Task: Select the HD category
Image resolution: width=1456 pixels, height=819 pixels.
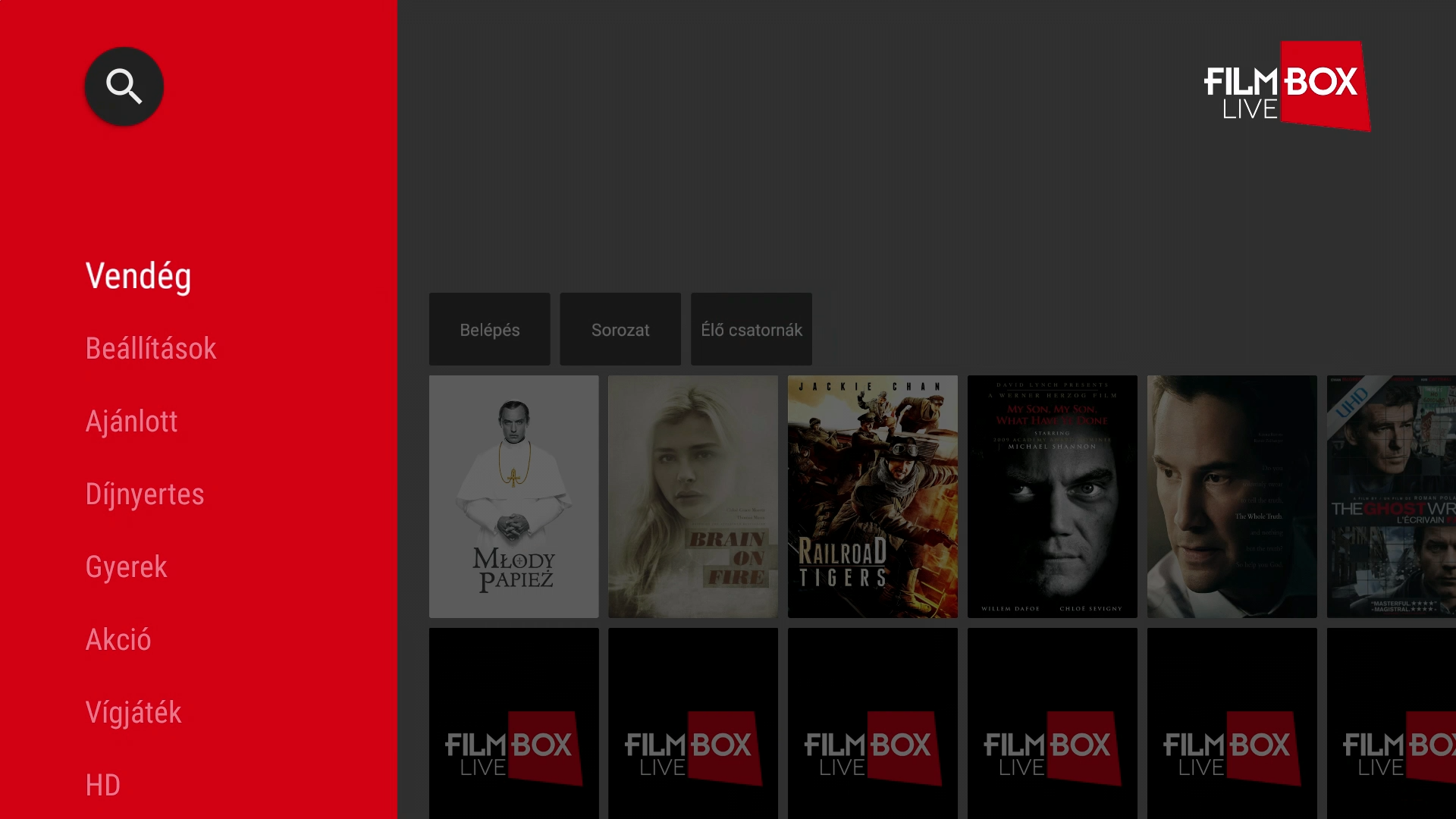Action: [x=103, y=786]
